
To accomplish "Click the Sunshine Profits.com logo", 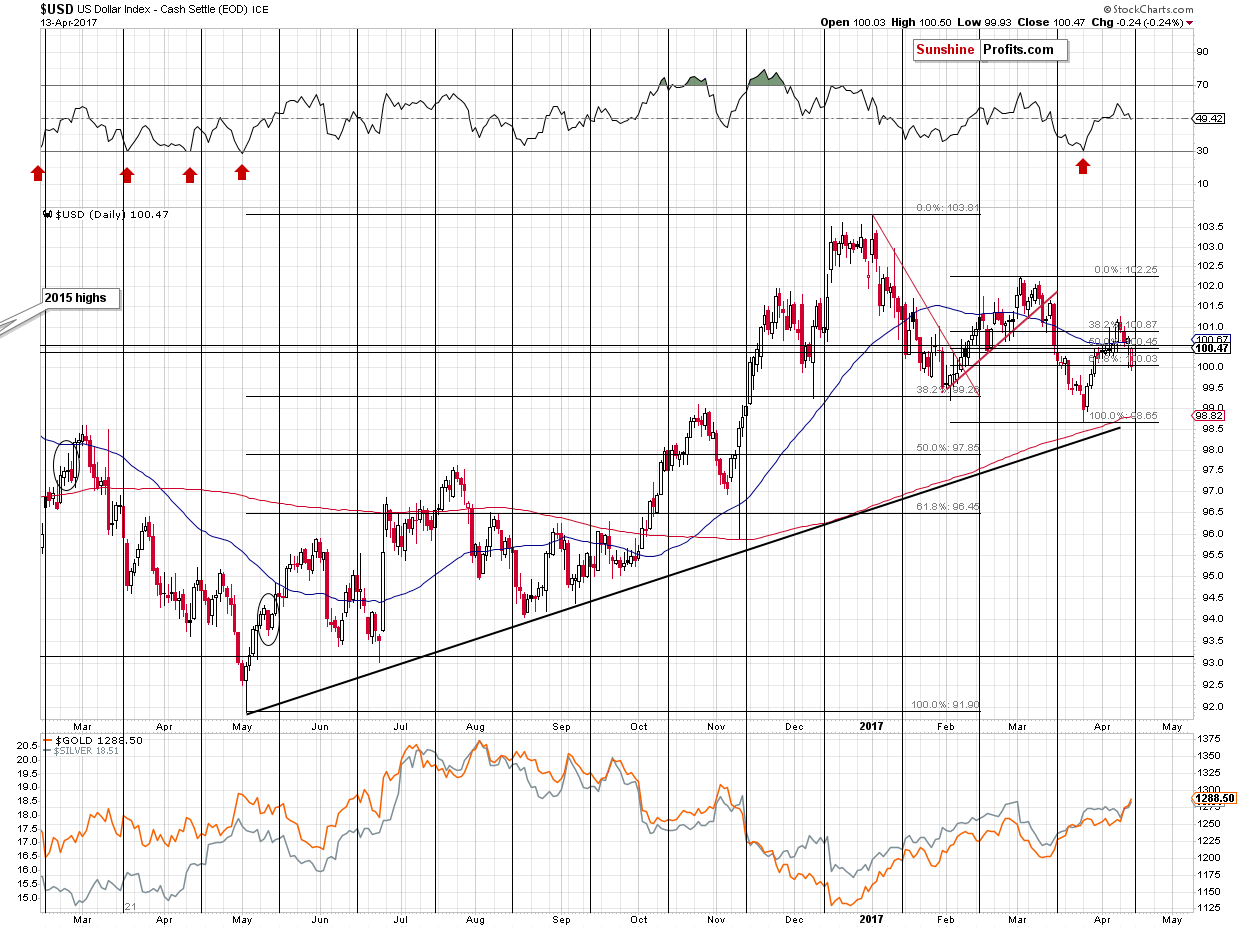I will [991, 50].
